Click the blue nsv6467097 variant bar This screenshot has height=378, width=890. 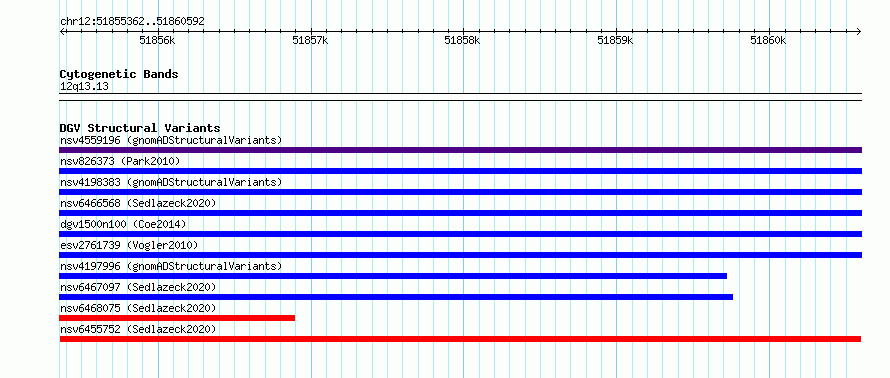click(396, 297)
